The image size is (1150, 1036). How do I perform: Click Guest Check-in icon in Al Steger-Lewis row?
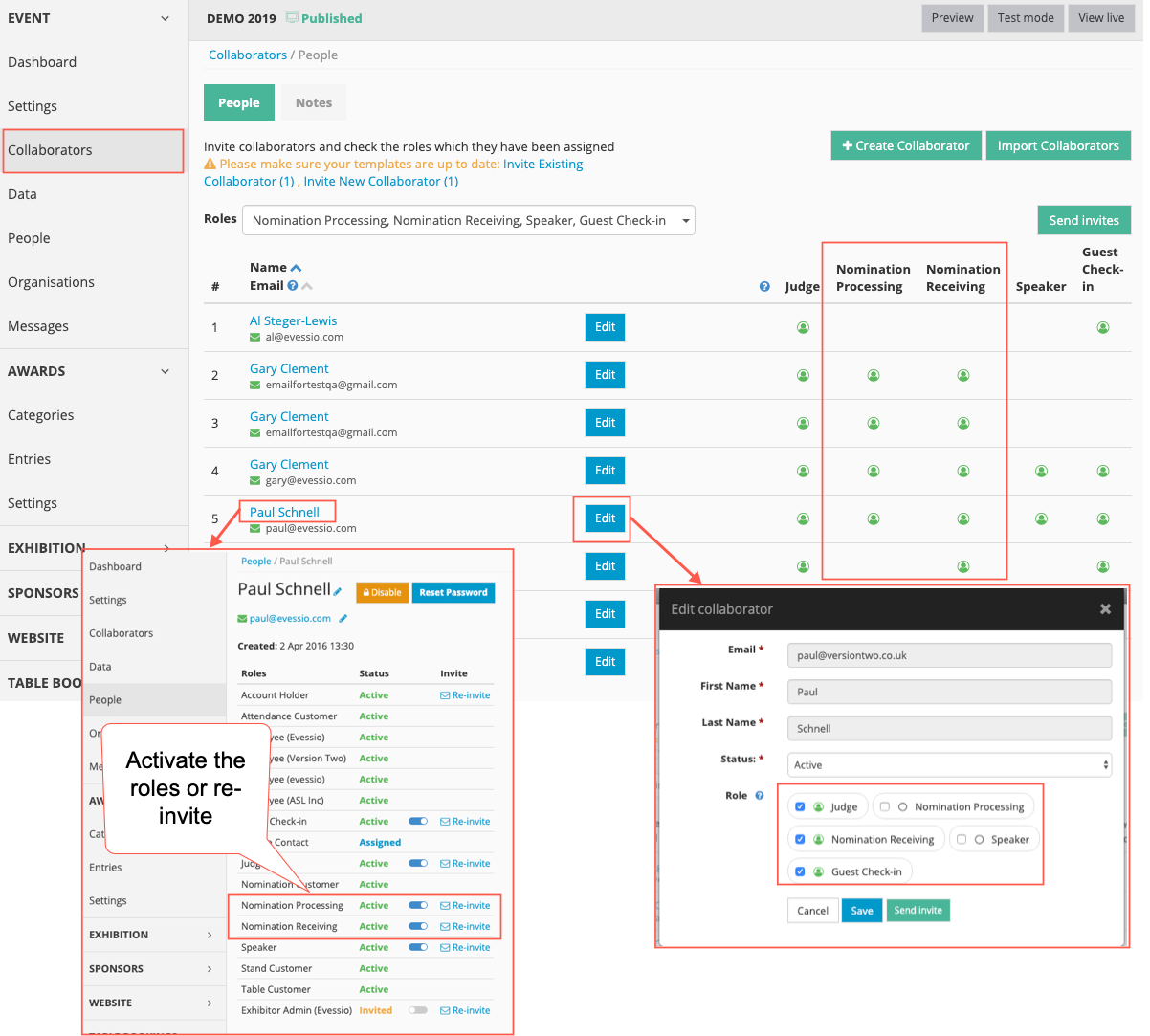pyautogui.click(x=1103, y=327)
